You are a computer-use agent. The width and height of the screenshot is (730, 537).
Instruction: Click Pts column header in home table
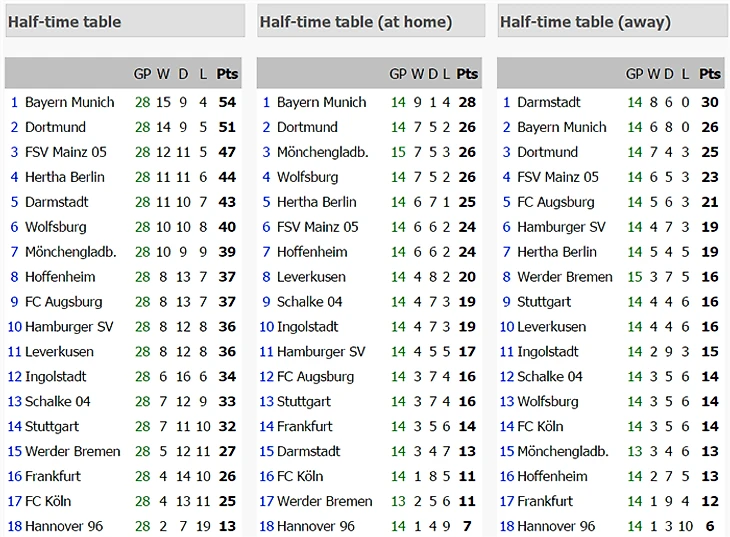coord(467,74)
